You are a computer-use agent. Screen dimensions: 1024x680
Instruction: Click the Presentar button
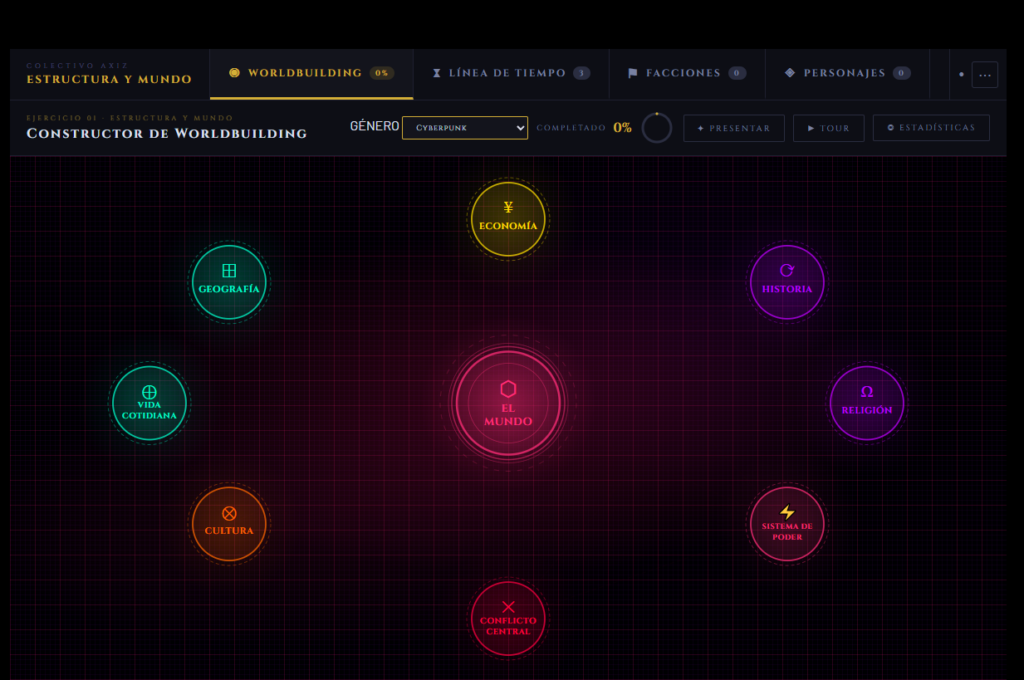coord(733,128)
